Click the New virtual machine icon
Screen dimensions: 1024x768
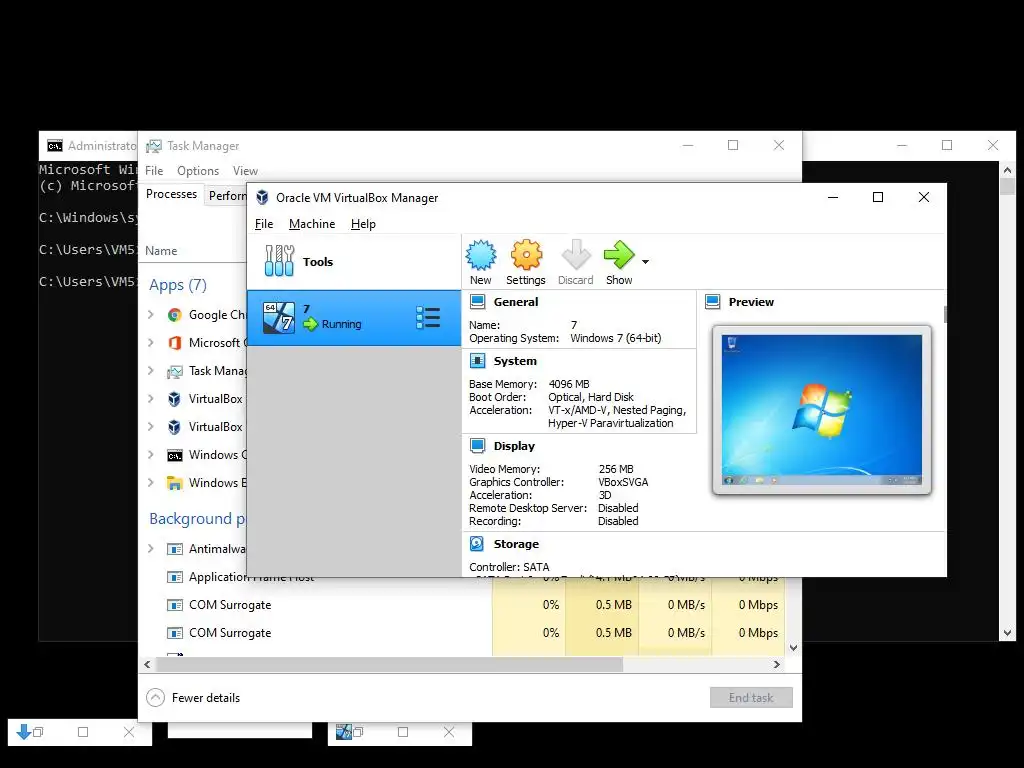481,255
